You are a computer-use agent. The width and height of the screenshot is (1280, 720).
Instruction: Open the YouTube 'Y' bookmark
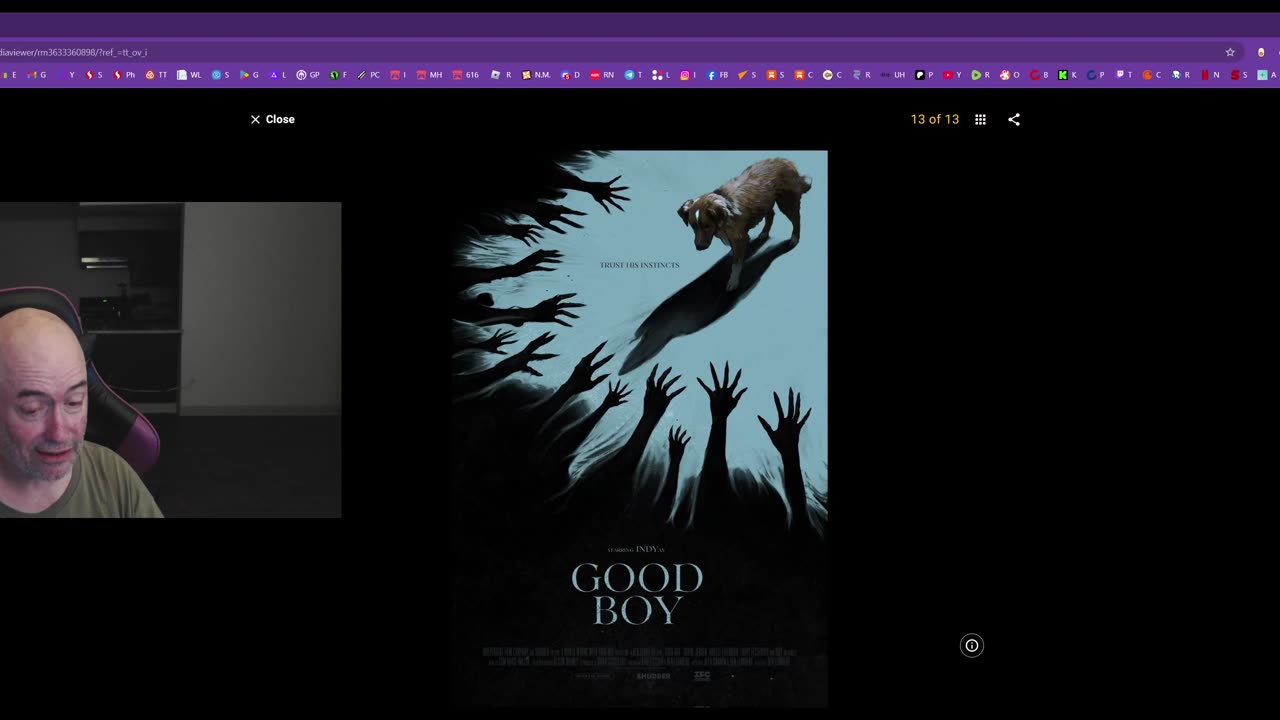[x=952, y=75]
